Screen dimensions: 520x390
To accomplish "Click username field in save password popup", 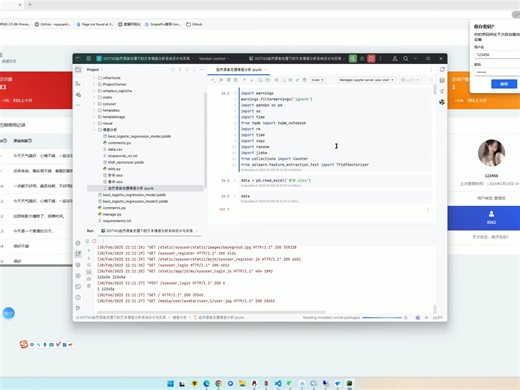I will 497,54.
